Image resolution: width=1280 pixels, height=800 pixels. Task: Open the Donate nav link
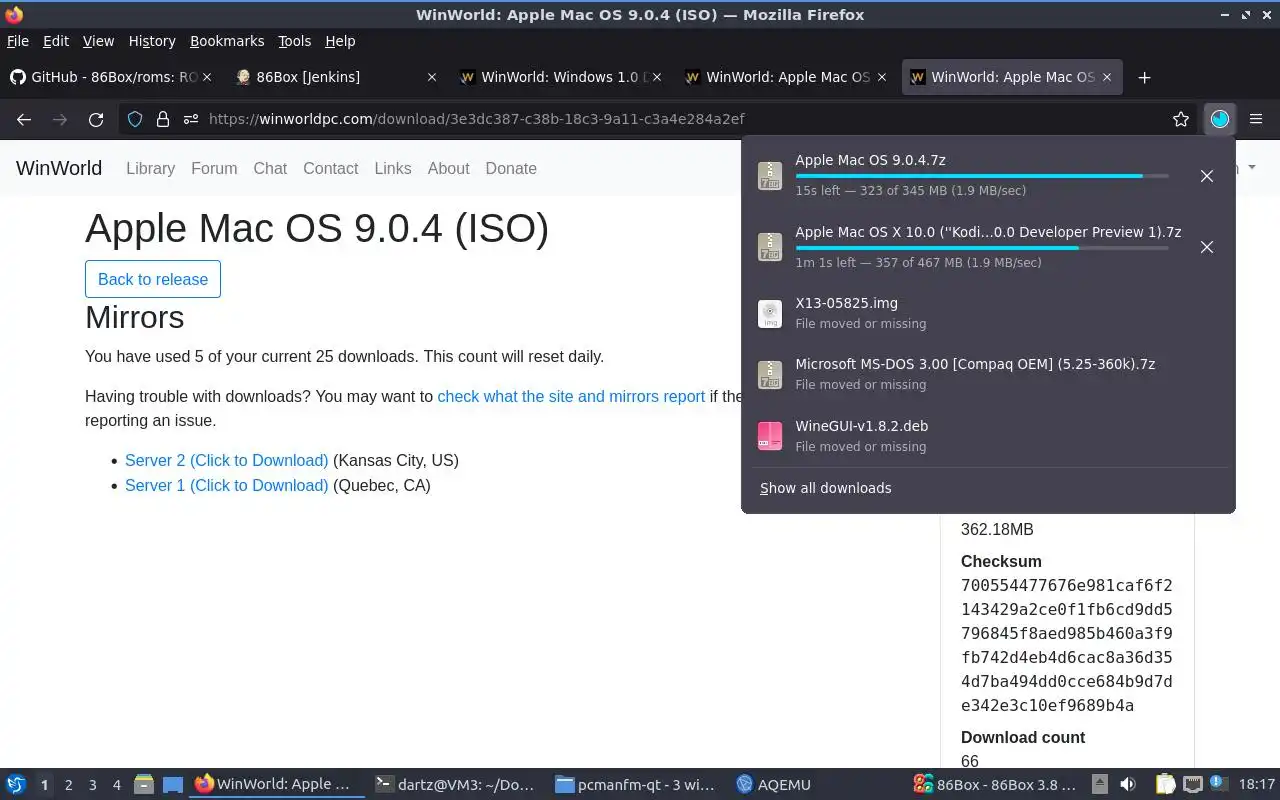tap(511, 169)
